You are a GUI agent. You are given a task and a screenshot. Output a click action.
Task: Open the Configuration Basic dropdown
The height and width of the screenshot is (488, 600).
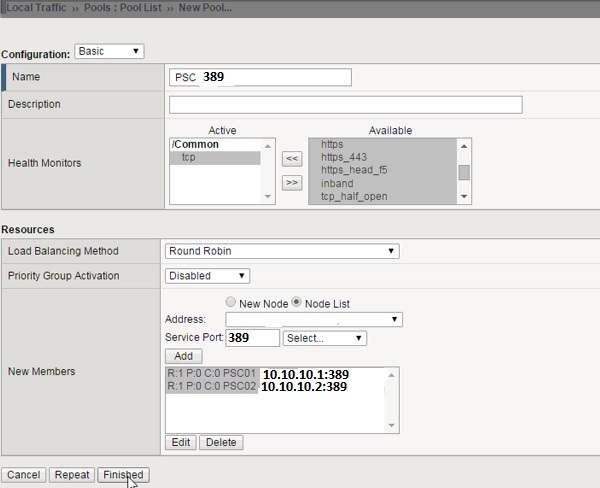(x=109, y=51)
